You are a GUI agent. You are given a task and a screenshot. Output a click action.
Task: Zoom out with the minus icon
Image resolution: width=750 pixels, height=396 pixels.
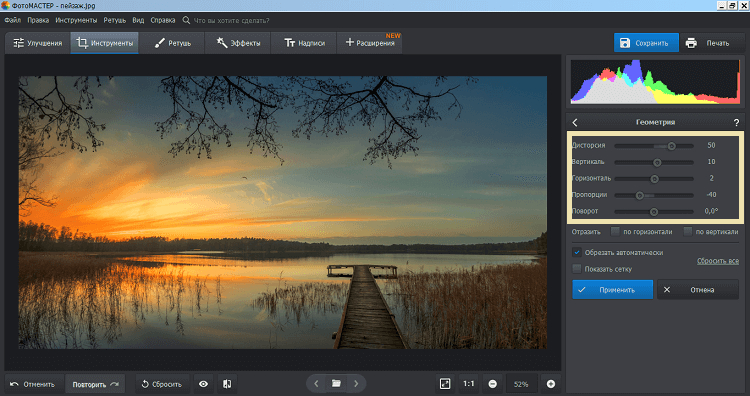click(493, 384)
